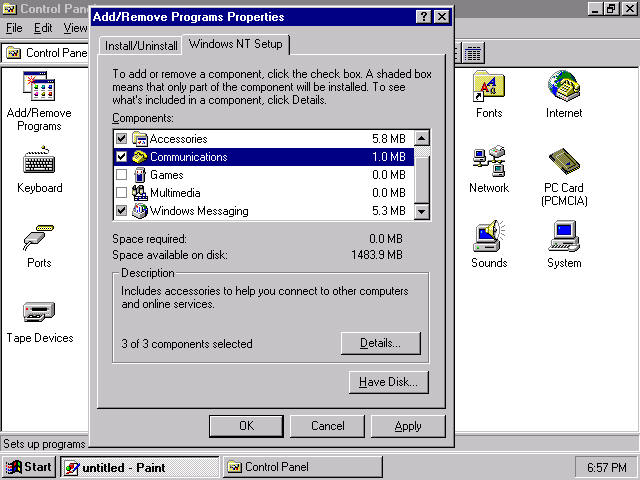Open the File menu in Control Panel
Image resolution: width=640 pixels, height=480 pixels.
(x=14, y=28)
